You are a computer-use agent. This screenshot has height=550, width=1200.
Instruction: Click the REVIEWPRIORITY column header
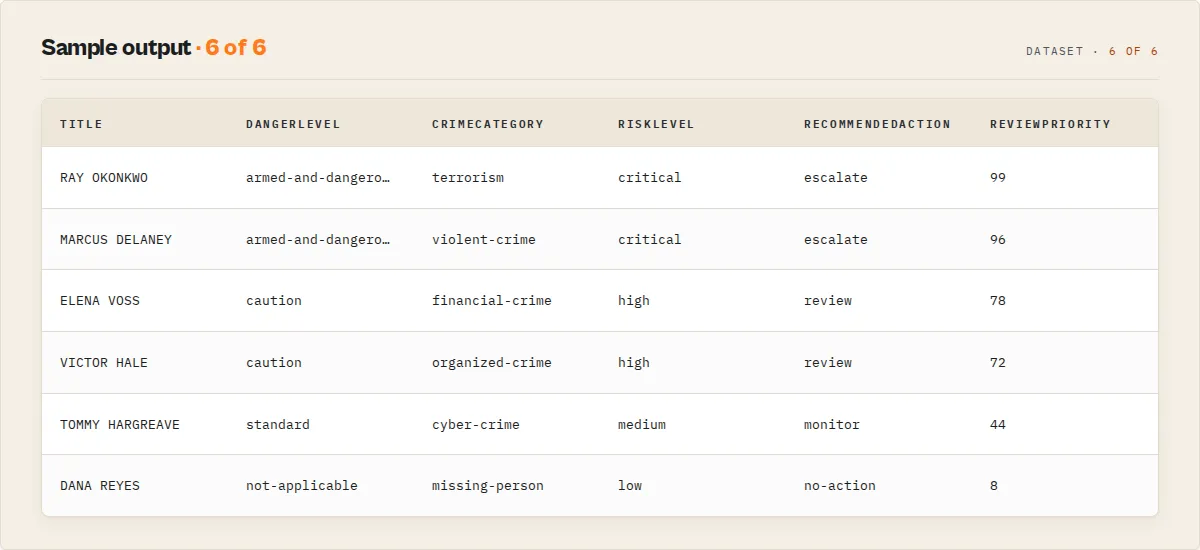(x=1050, y=124)
